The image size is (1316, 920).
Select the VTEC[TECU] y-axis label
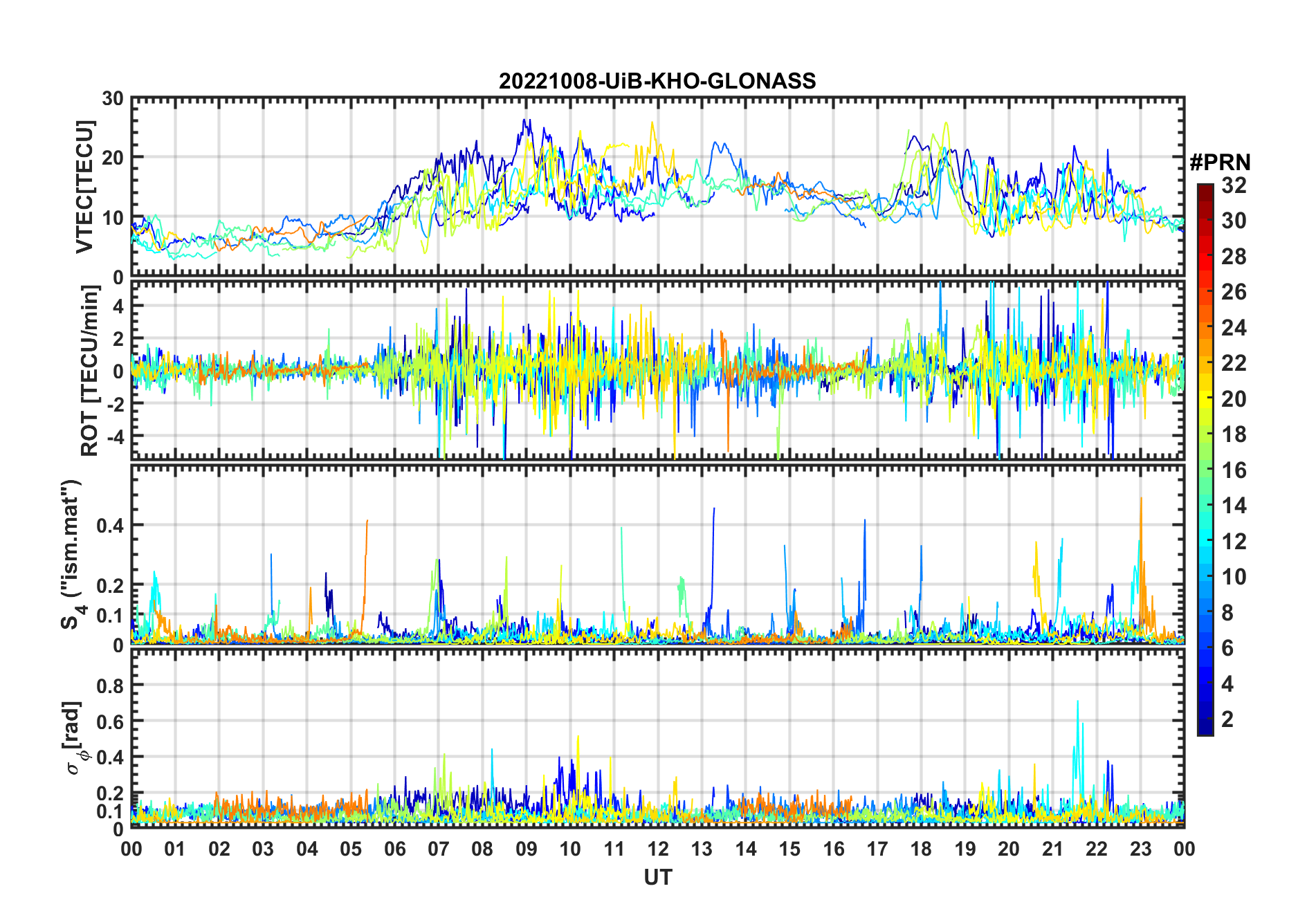(x=84, y=187)
